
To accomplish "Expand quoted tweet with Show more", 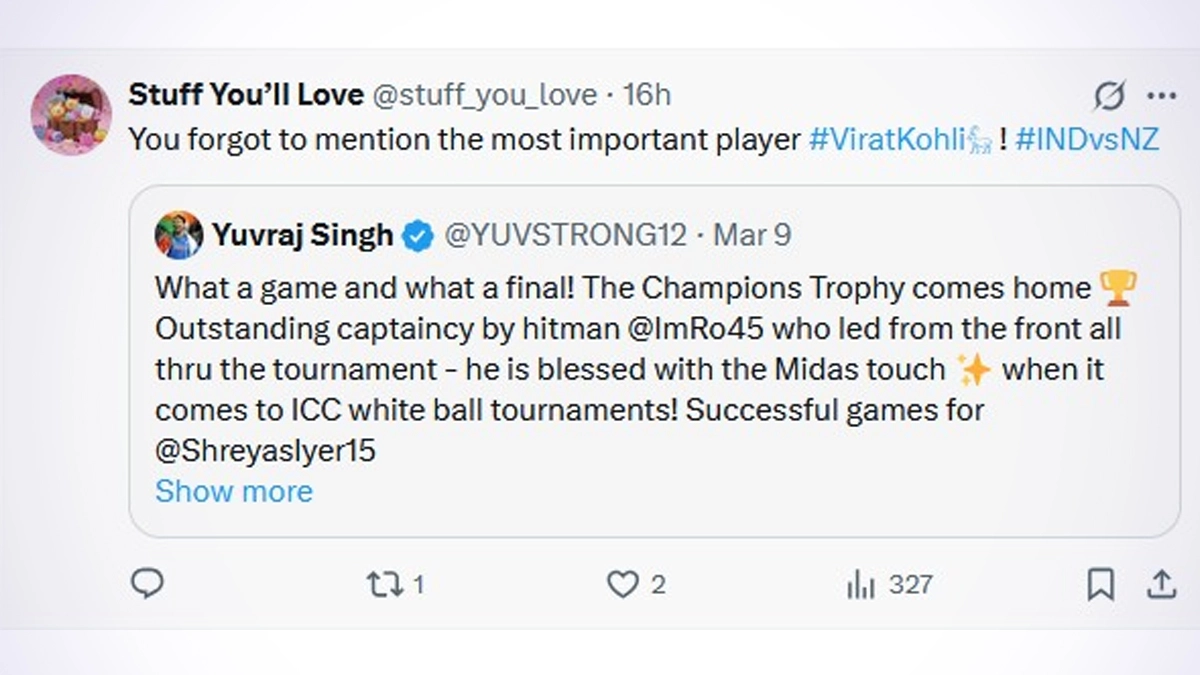I will point(234,491).
